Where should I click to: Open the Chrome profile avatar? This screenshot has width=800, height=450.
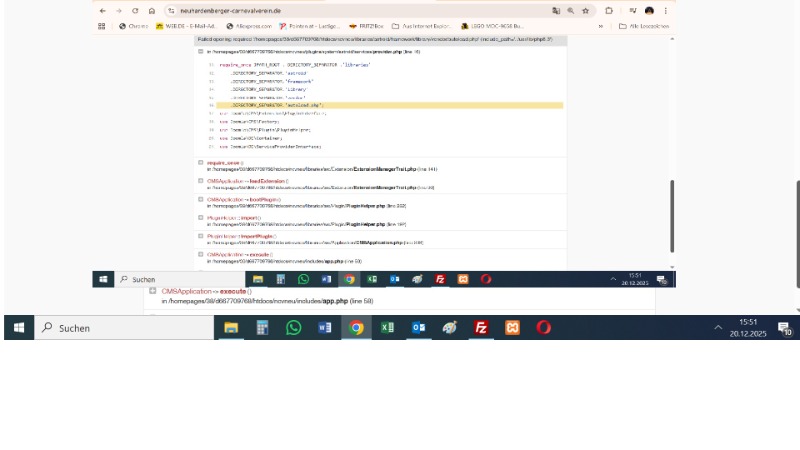coord(649,10)
